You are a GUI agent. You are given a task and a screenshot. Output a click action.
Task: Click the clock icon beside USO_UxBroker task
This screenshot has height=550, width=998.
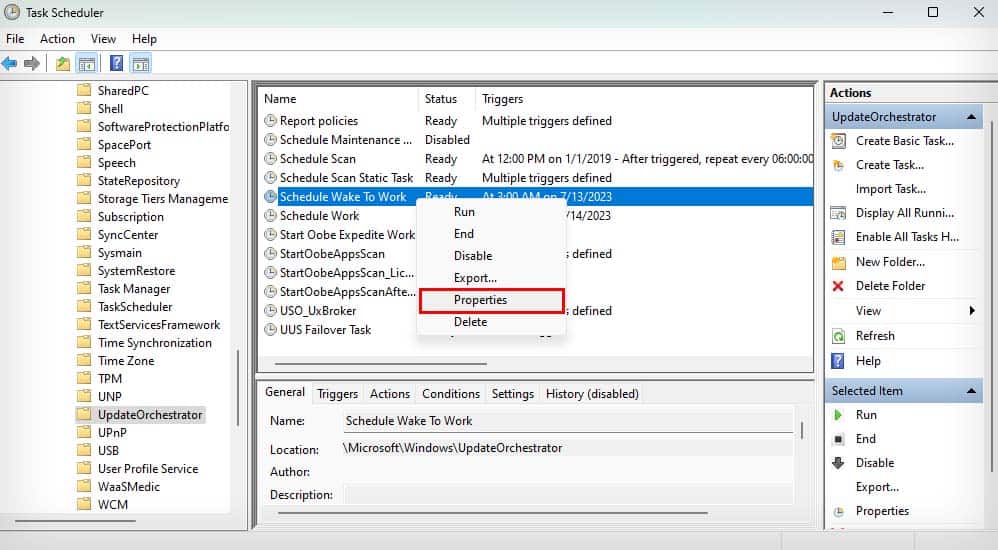coord(271,311)
